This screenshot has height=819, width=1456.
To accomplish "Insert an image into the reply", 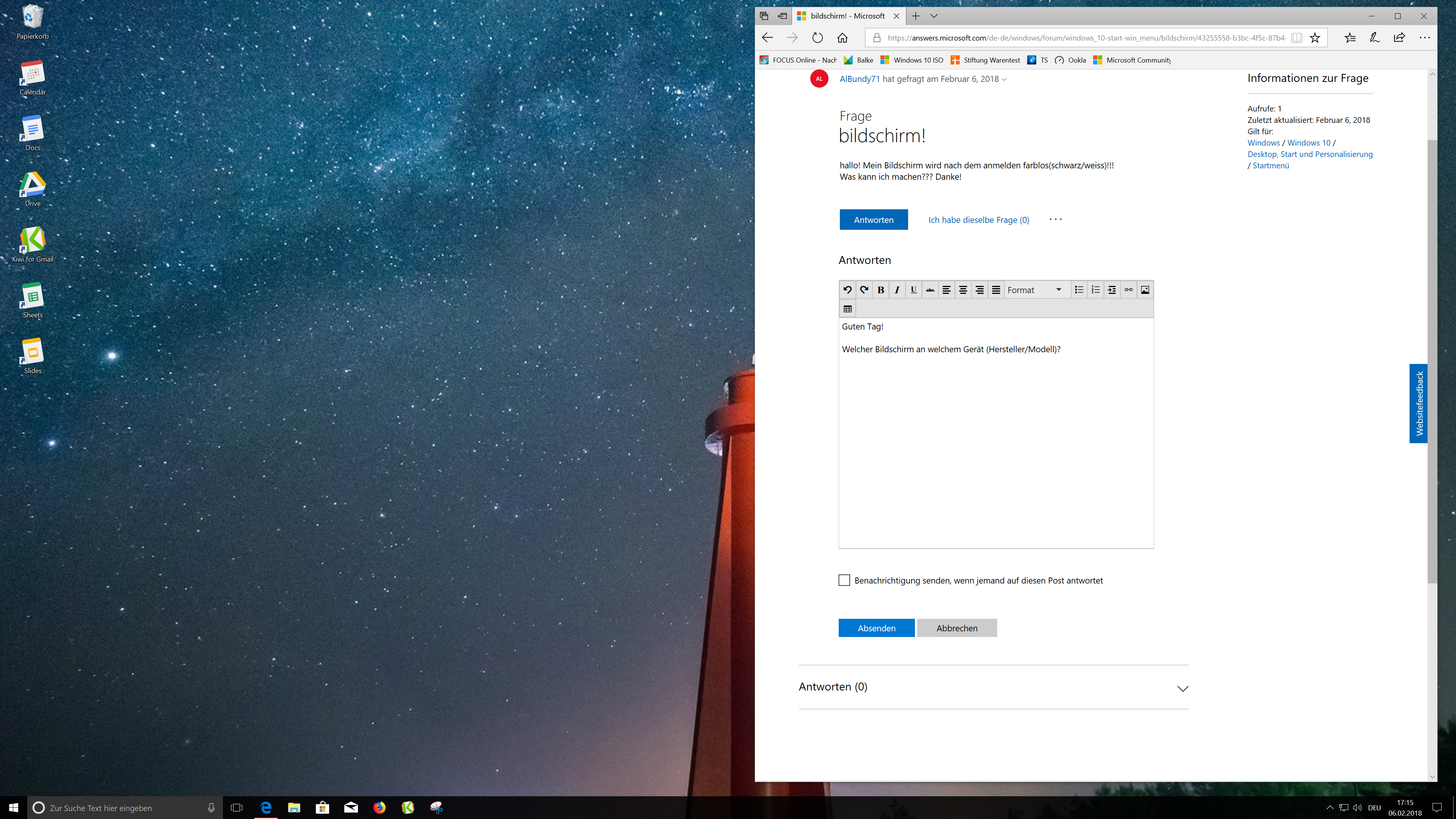I will [x=1145, y=290].
